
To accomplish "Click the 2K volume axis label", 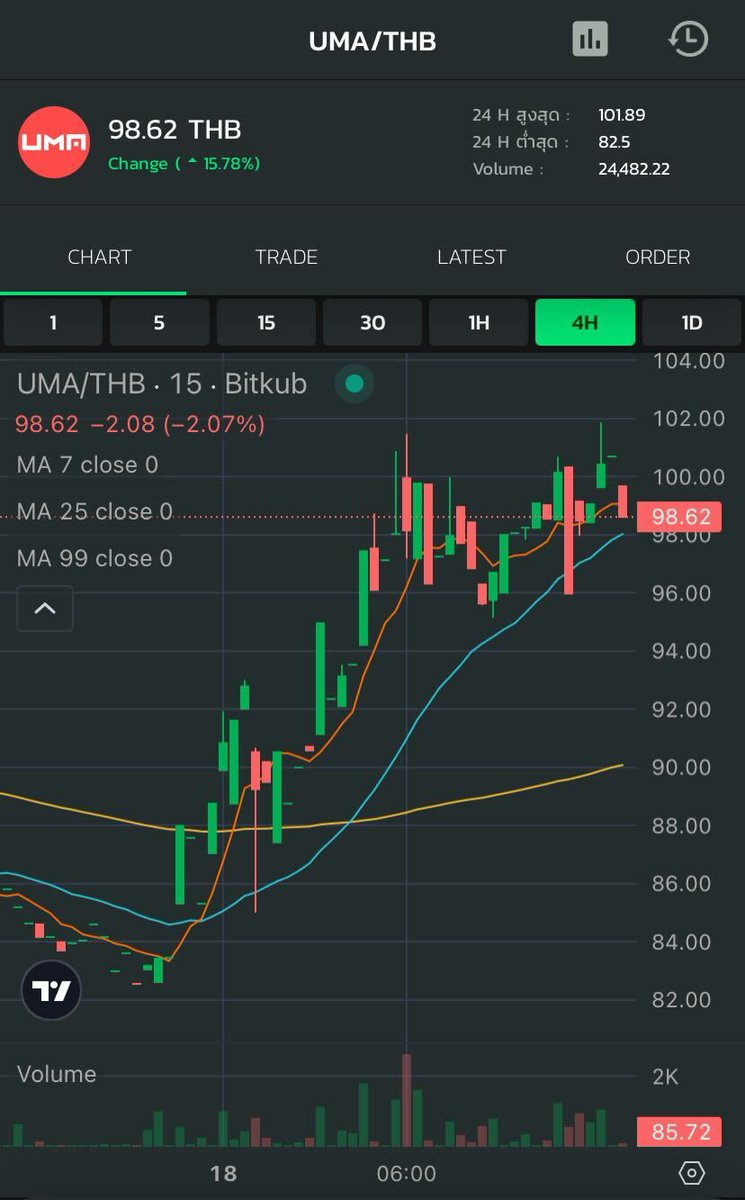I will coord(666,1076).
